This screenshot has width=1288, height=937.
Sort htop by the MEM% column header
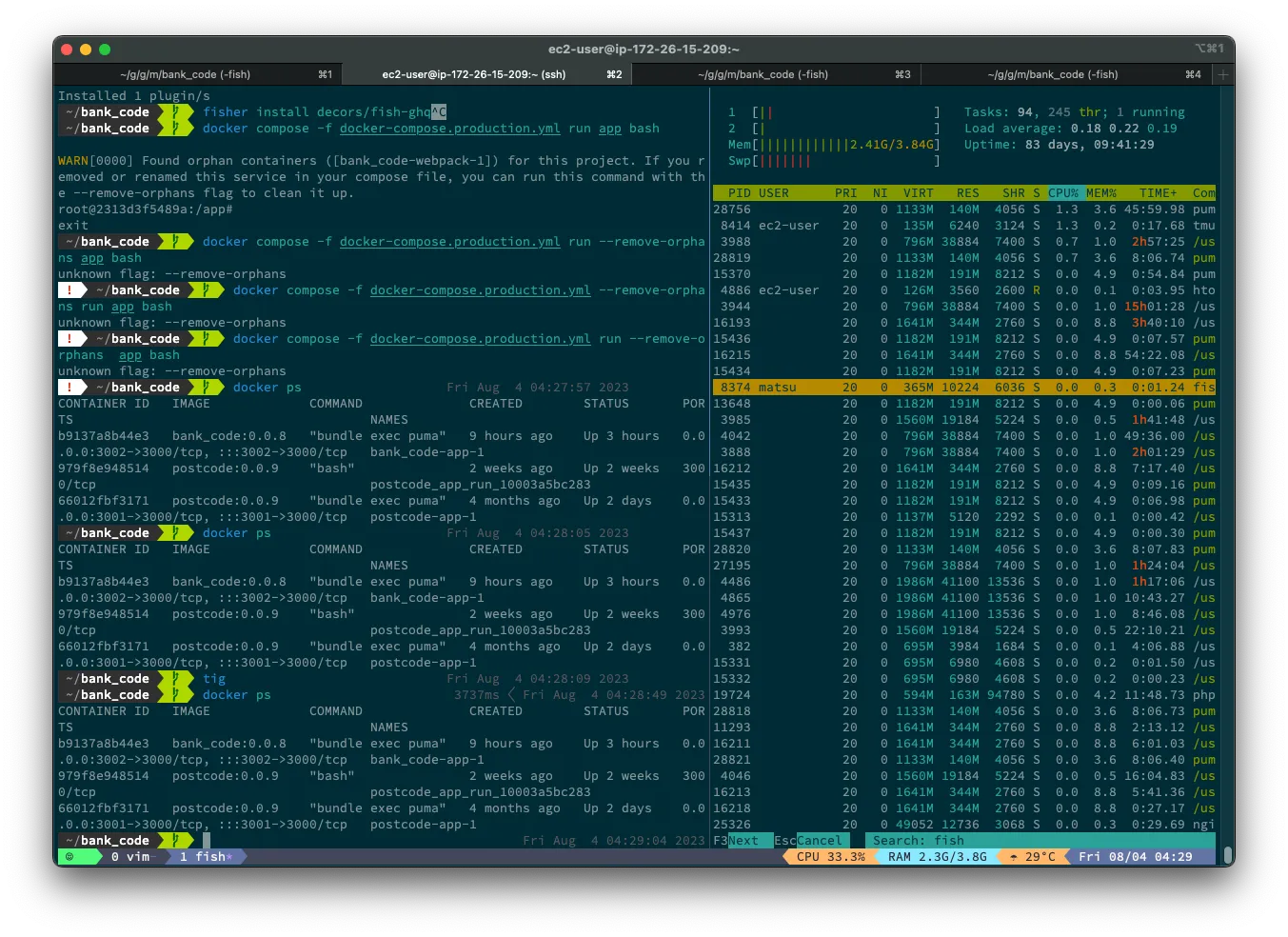1100,193
